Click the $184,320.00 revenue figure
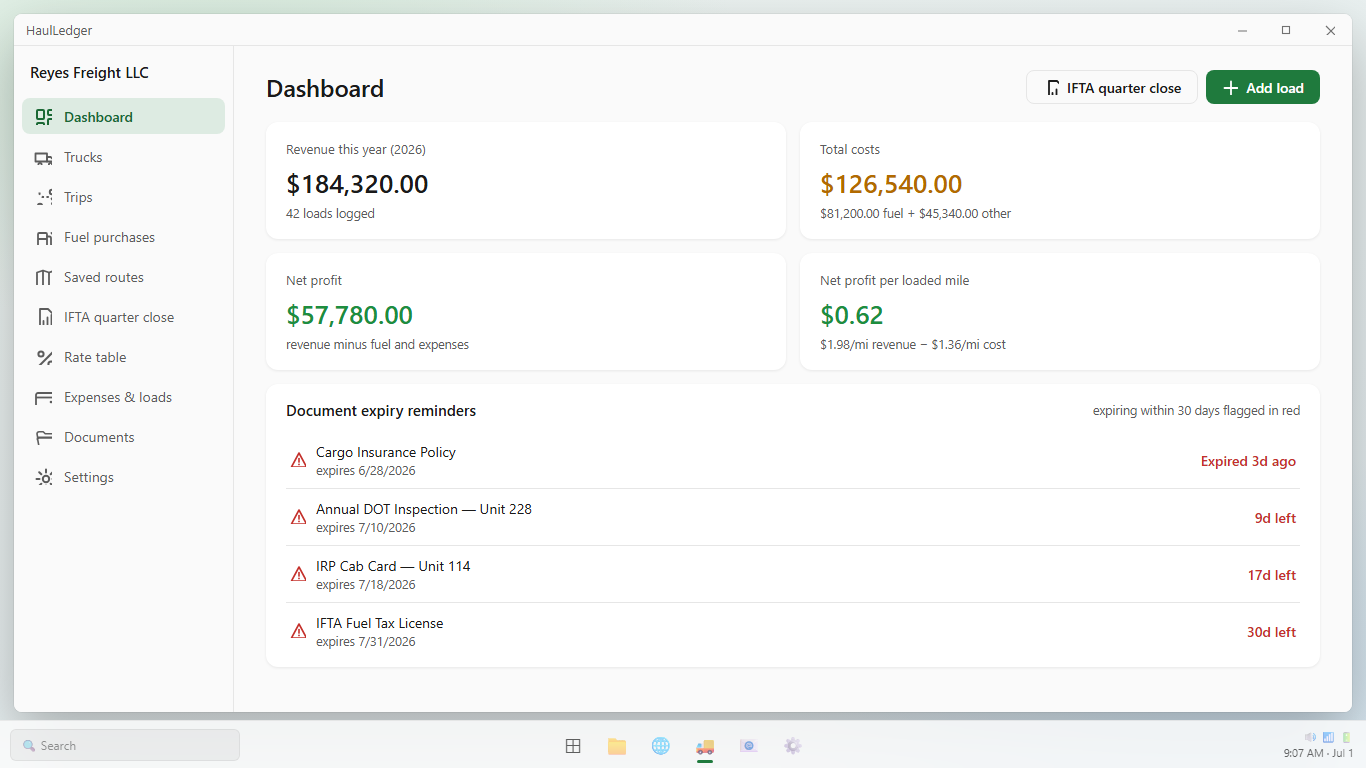1366x768 pixels. (x=357, y=184)
